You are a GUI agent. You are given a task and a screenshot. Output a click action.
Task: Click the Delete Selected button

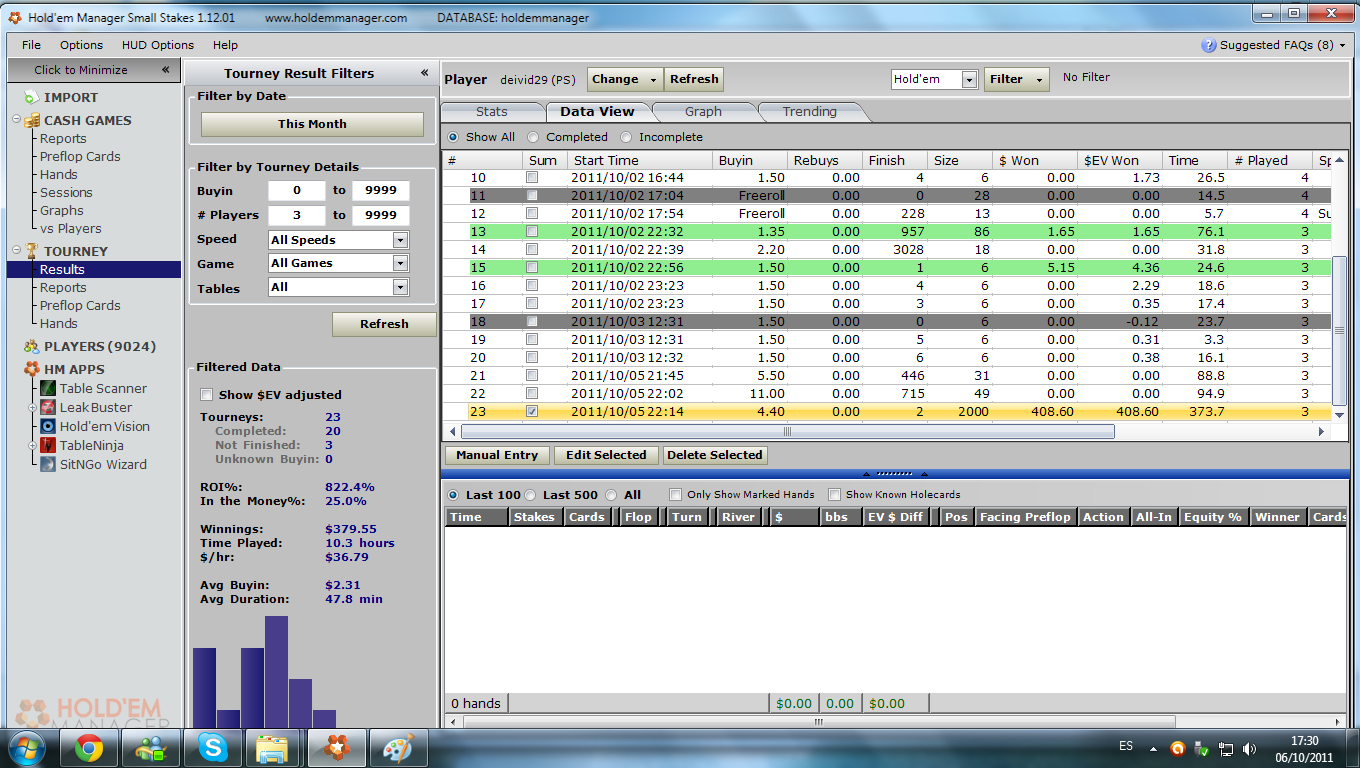715,455
